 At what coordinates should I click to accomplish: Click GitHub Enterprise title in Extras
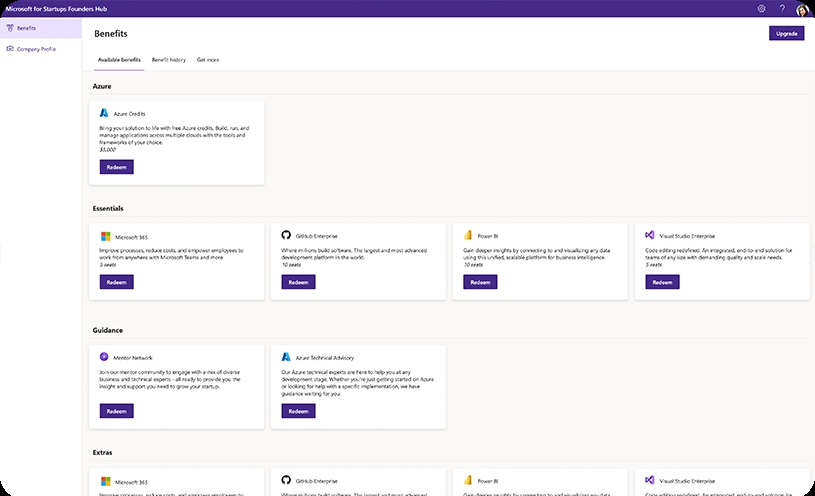tap(317, 481)
